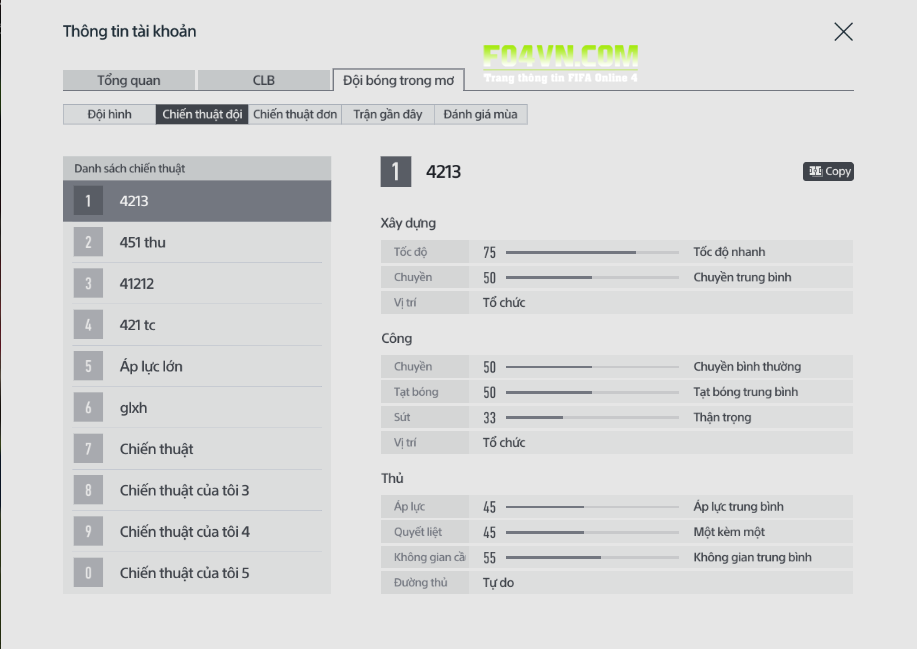
Task: Pick tactic 5 'Áp lực lớn'
Action: pos(197,366)
